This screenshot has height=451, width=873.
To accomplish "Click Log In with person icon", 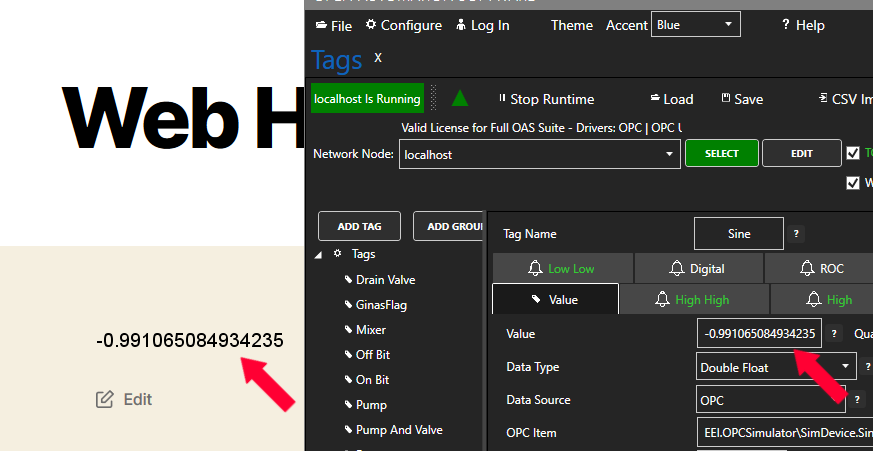I will coord(482,25).
